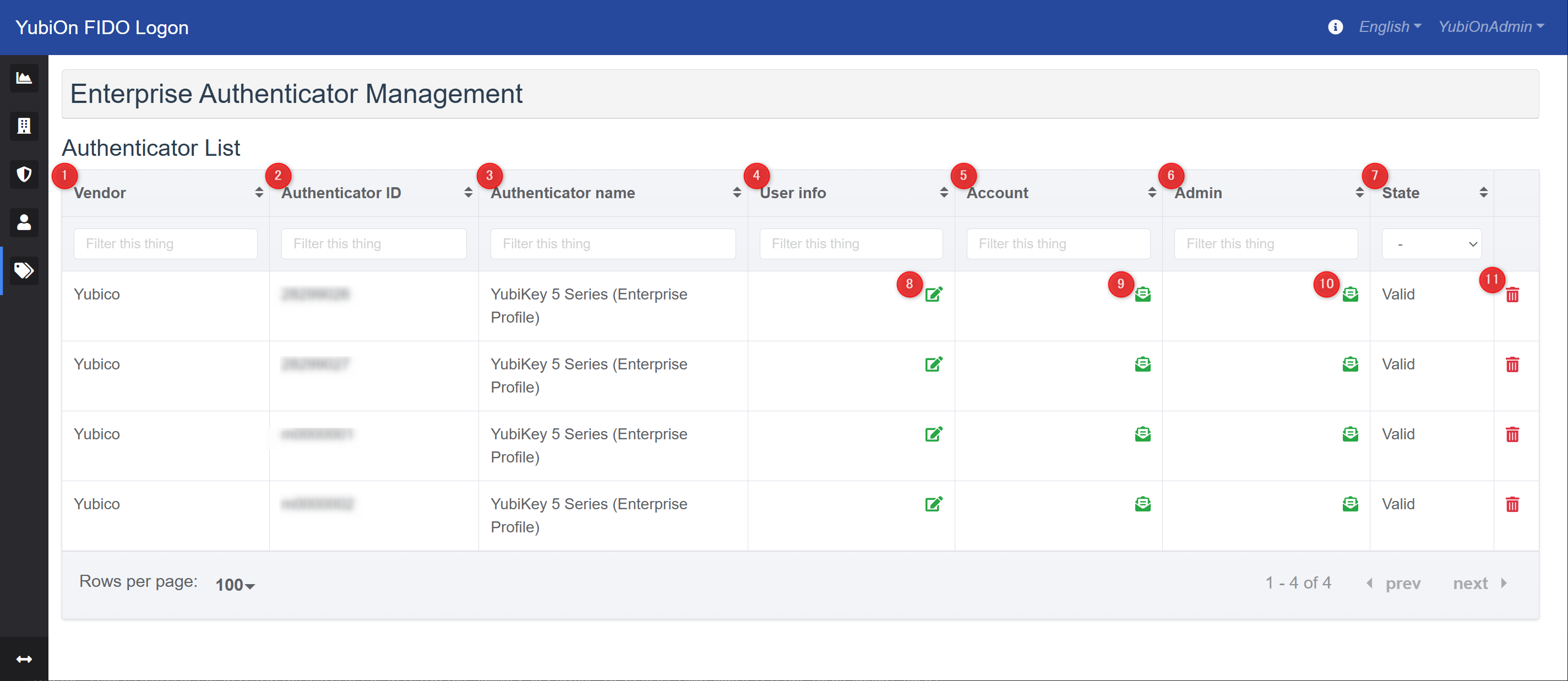The width and height of the screenshot is (1568, 681).
Task: Focus the Authenticator name filter field
Action: 613,244
